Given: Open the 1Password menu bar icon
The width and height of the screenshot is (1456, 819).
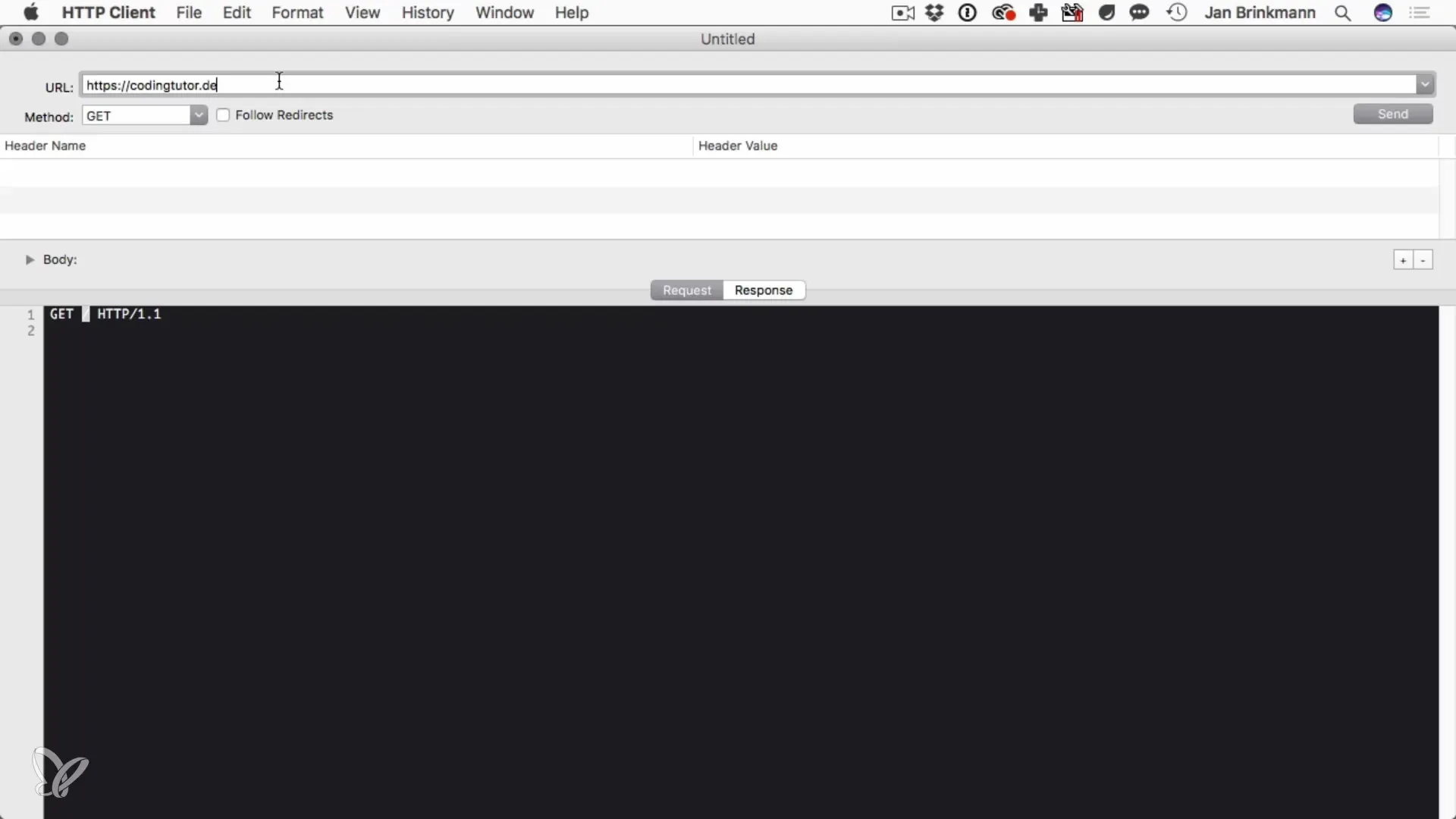Looking at the screenshot, I should (968, 13).
